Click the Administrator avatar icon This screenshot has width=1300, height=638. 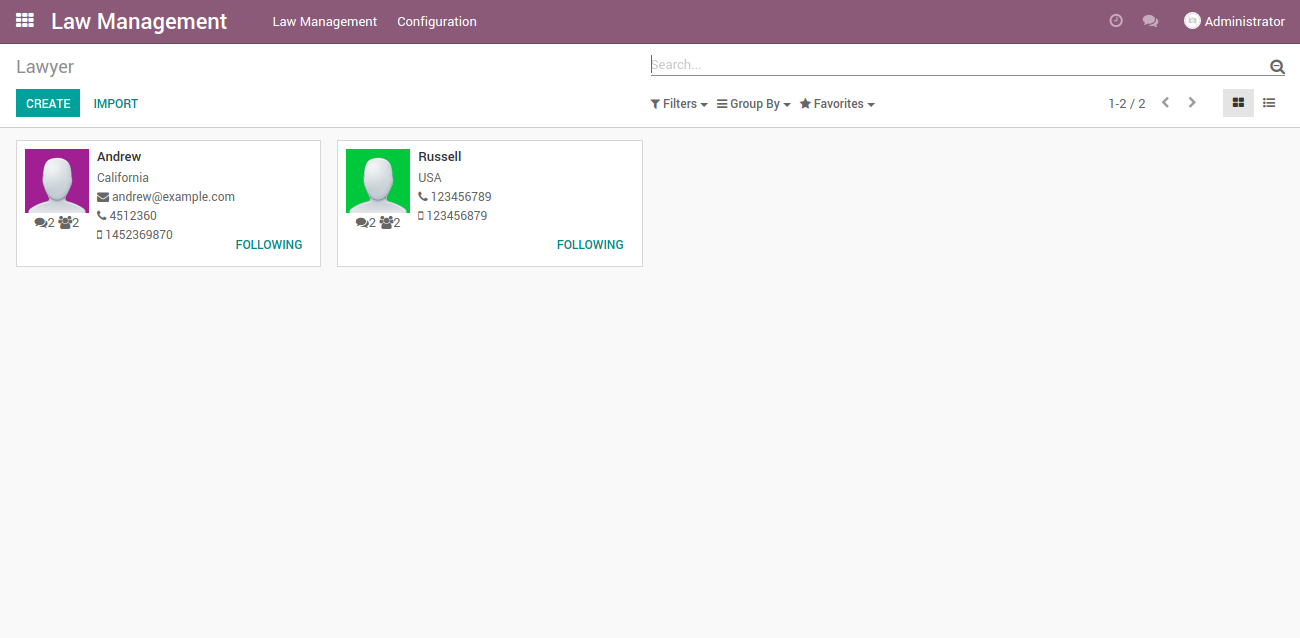point(1192,21)
